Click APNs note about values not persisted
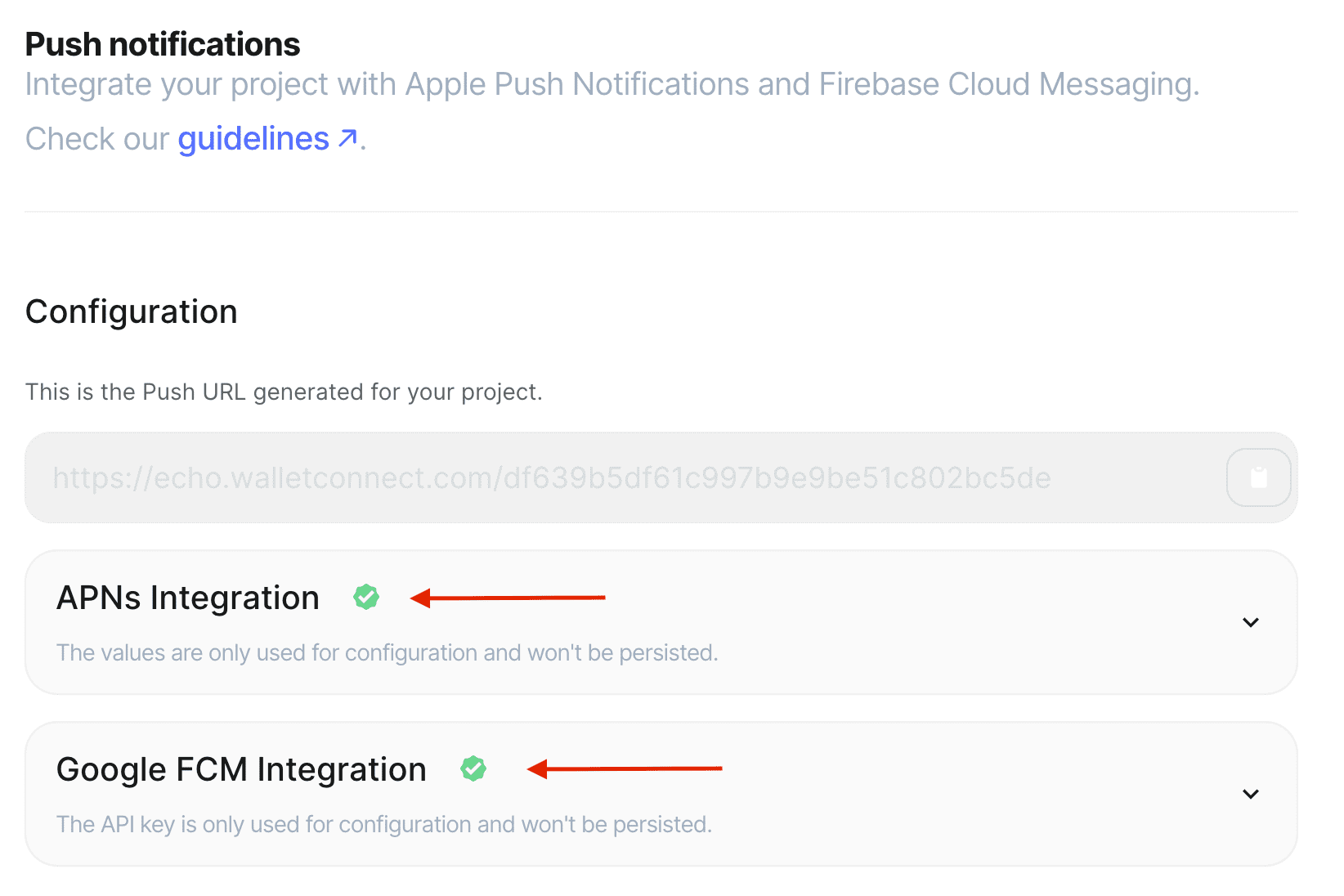 click(387, 652)
